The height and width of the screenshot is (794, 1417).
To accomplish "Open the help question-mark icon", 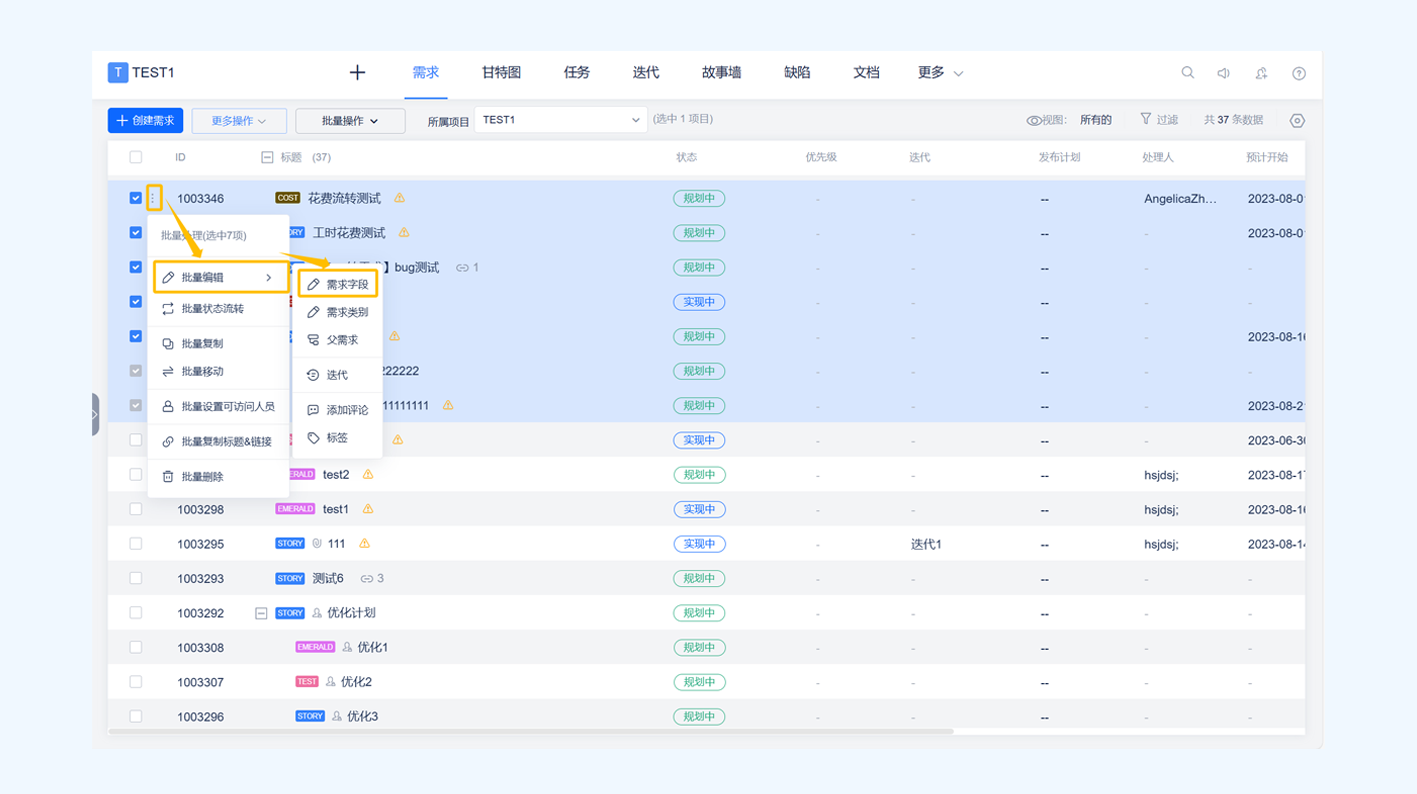I will [x=1299, y=73].
